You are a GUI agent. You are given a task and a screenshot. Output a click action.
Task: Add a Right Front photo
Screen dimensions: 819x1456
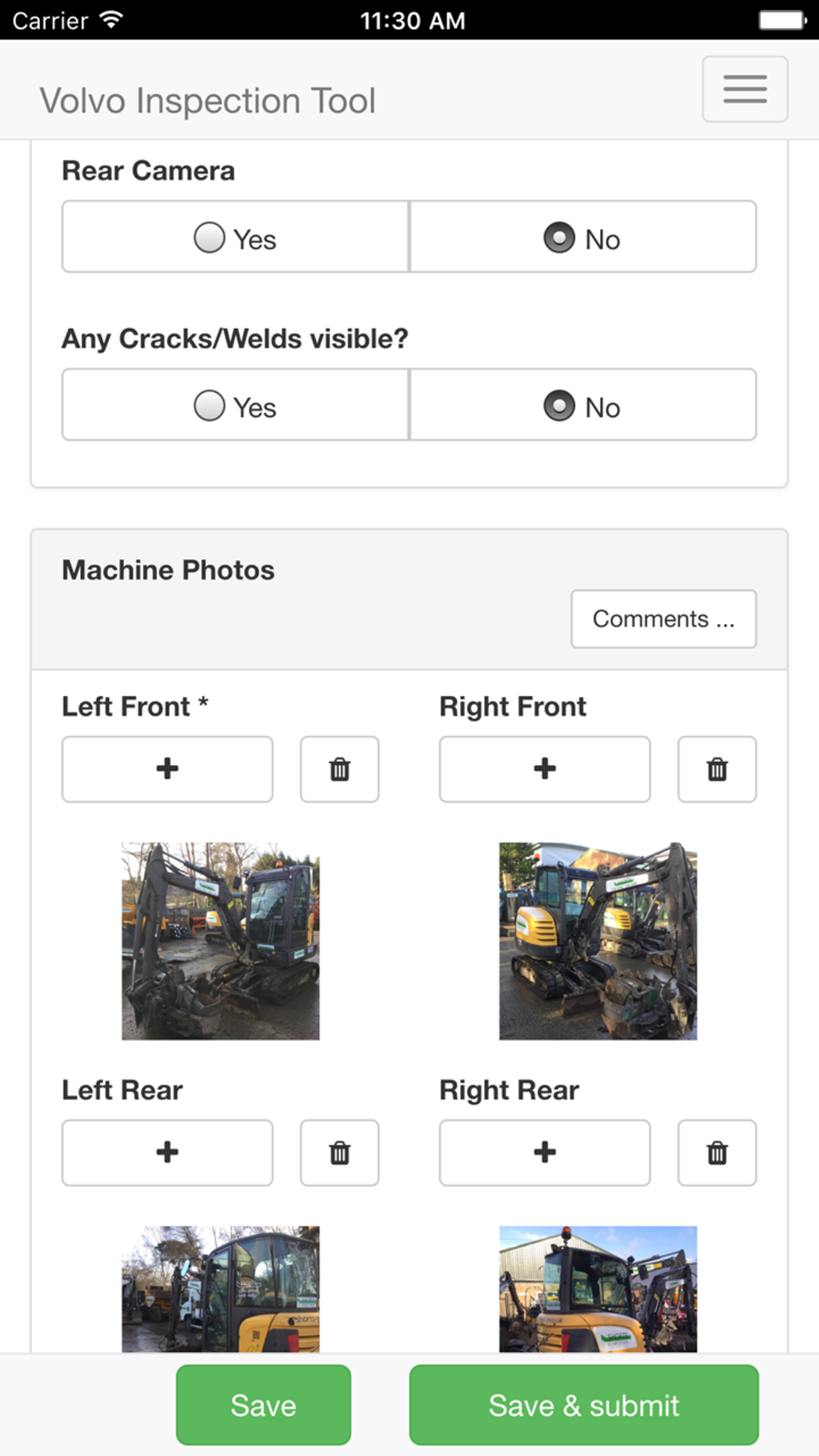[545, 769]
